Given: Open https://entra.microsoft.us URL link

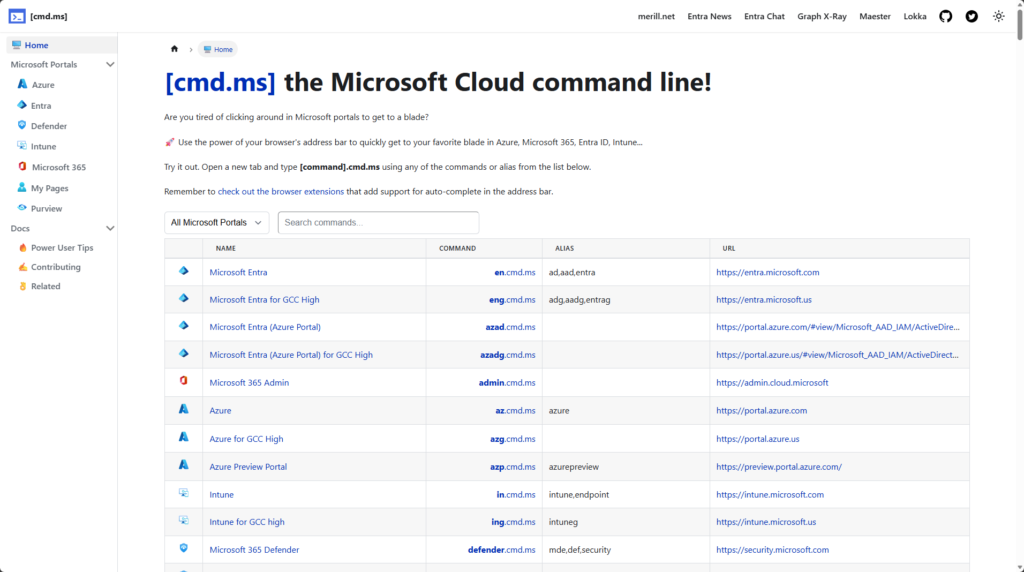Looking at the screenshot, I should pos(764,300).
